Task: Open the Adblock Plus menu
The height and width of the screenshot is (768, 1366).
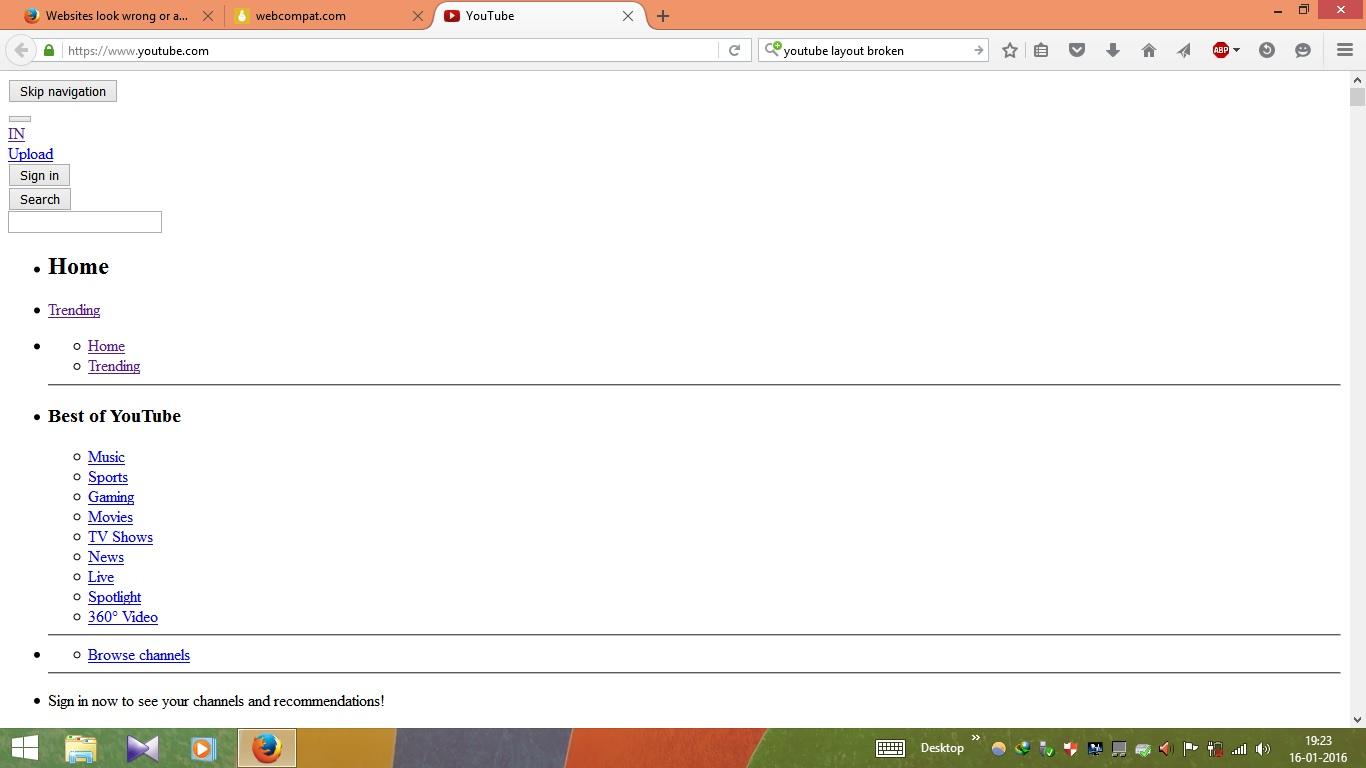Action: point(1220,50)
